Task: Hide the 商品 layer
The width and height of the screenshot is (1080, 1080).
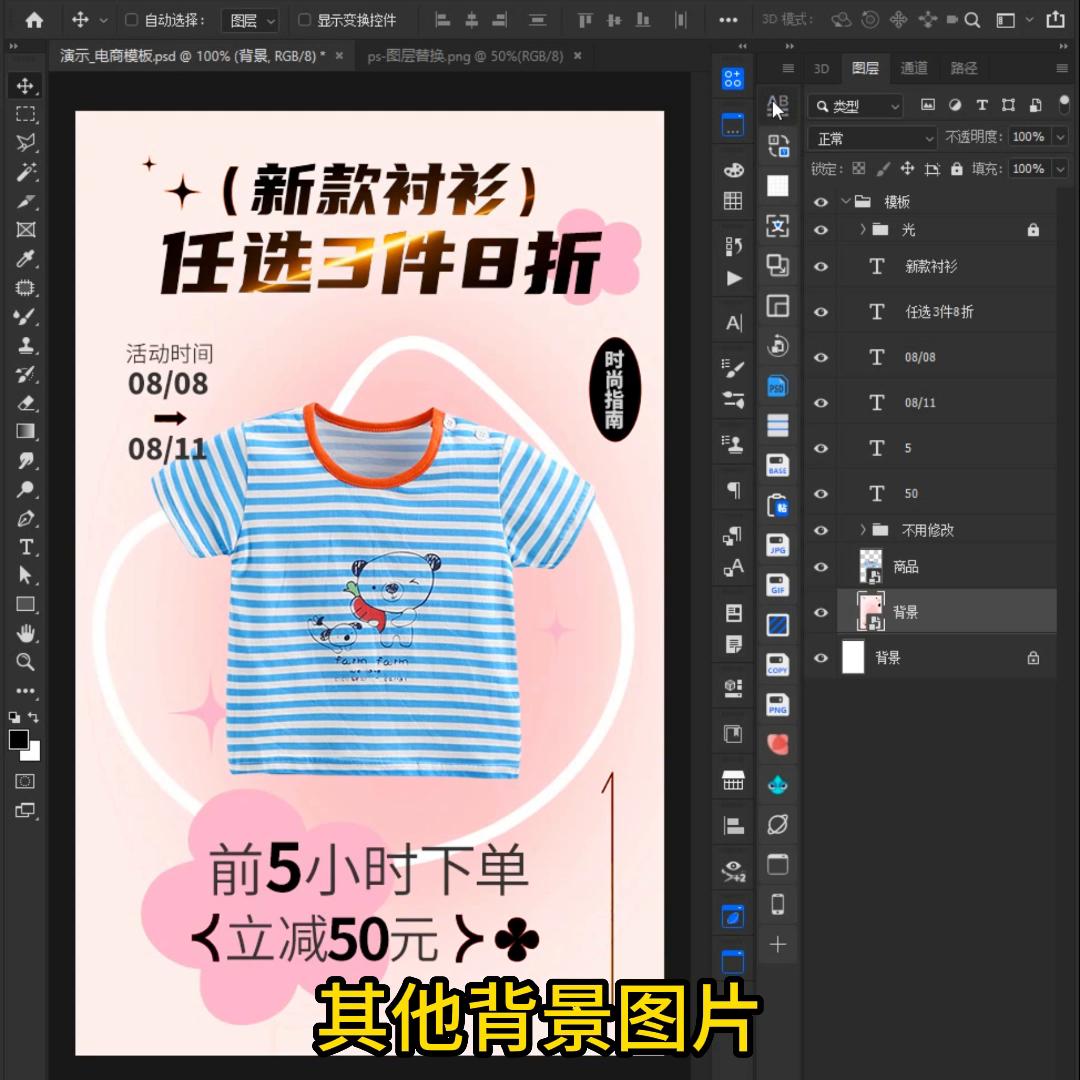Action: (821, 566)
